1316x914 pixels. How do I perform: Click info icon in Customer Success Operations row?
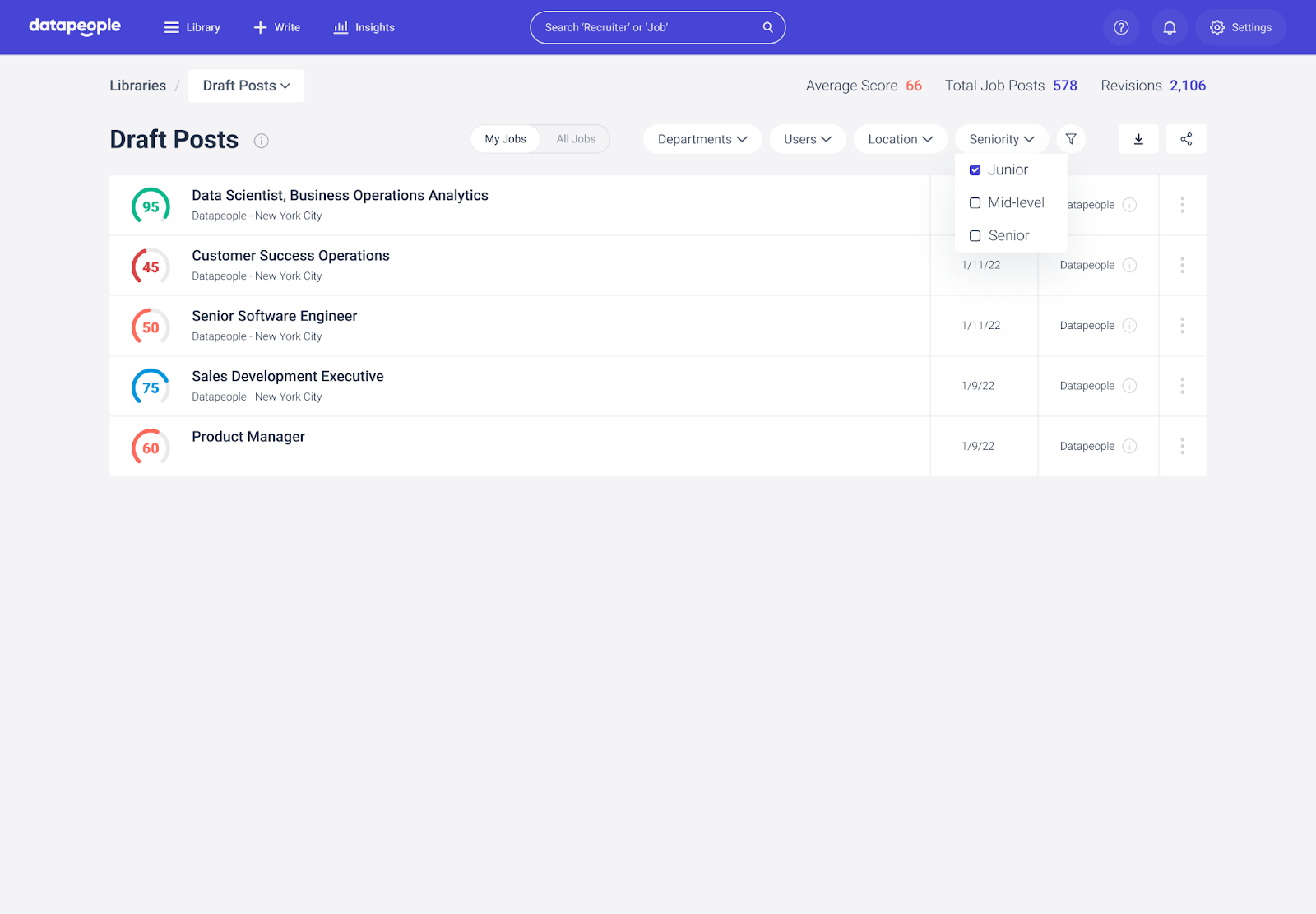(1130, 265)
